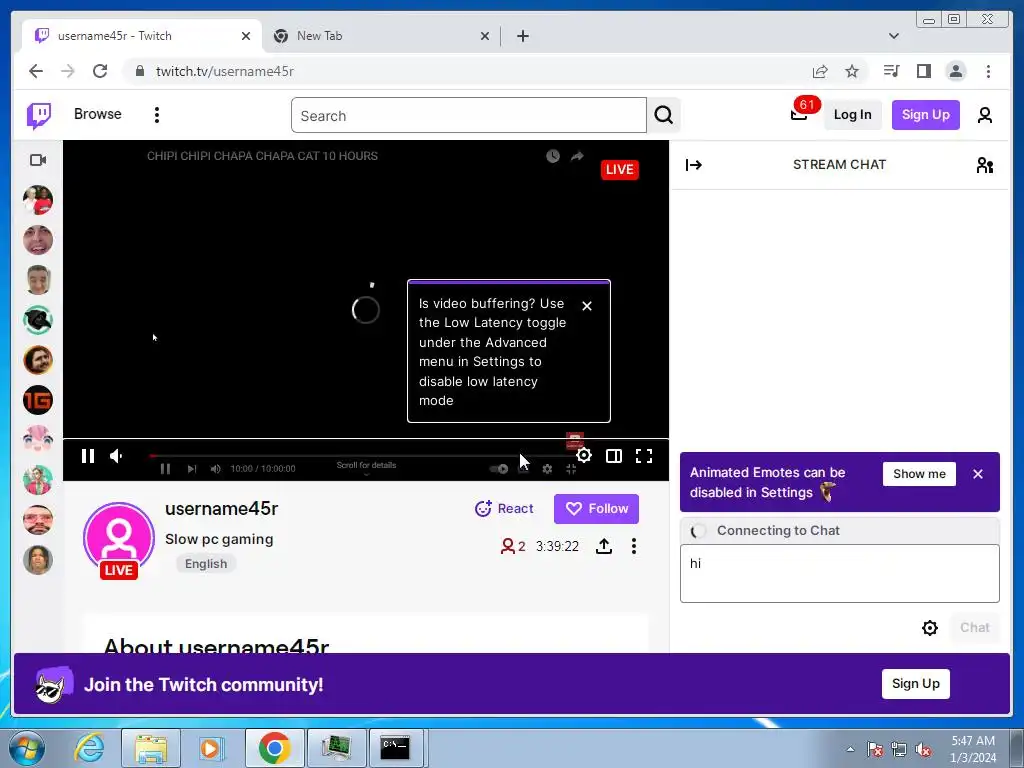Open the chat community users list

pos(985,165)
